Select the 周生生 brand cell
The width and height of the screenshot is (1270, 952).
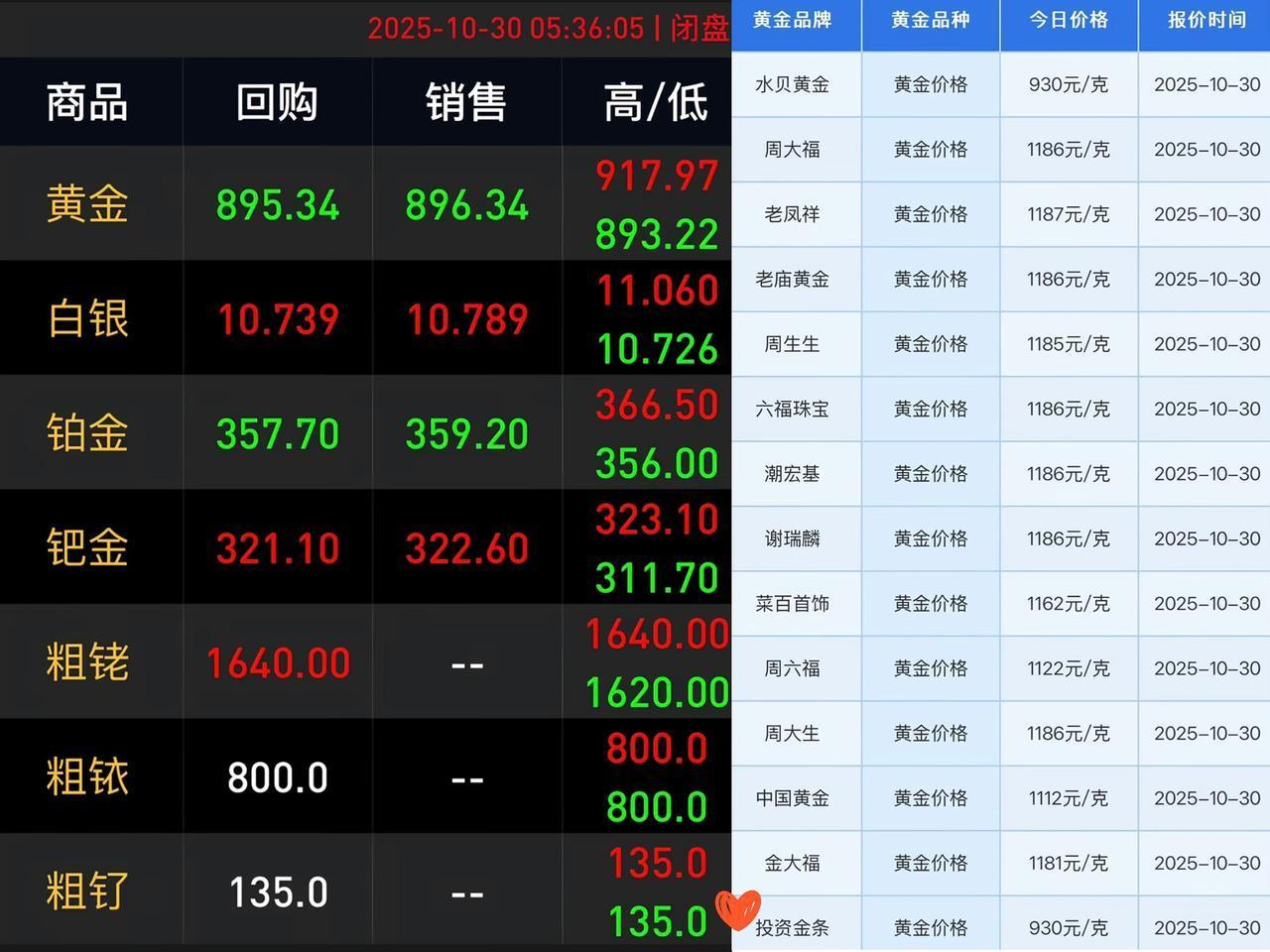(792, 344)
